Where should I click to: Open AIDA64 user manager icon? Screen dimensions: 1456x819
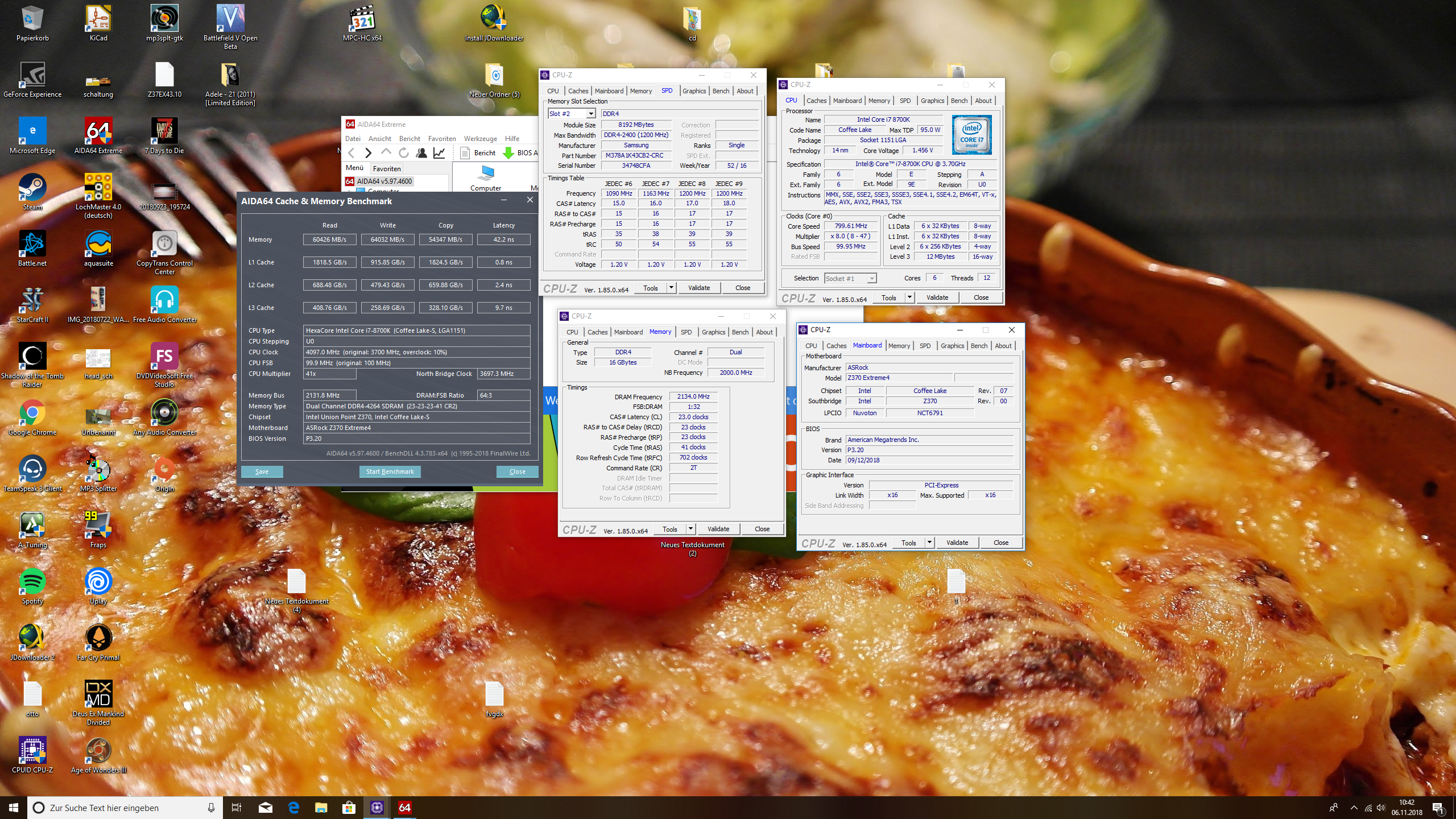[421, 153]
